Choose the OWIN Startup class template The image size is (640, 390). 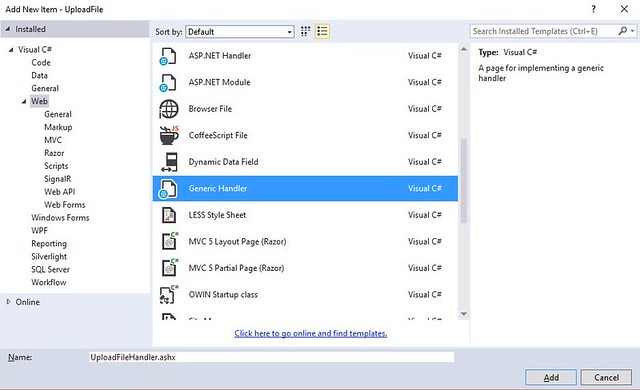point(305,295)
